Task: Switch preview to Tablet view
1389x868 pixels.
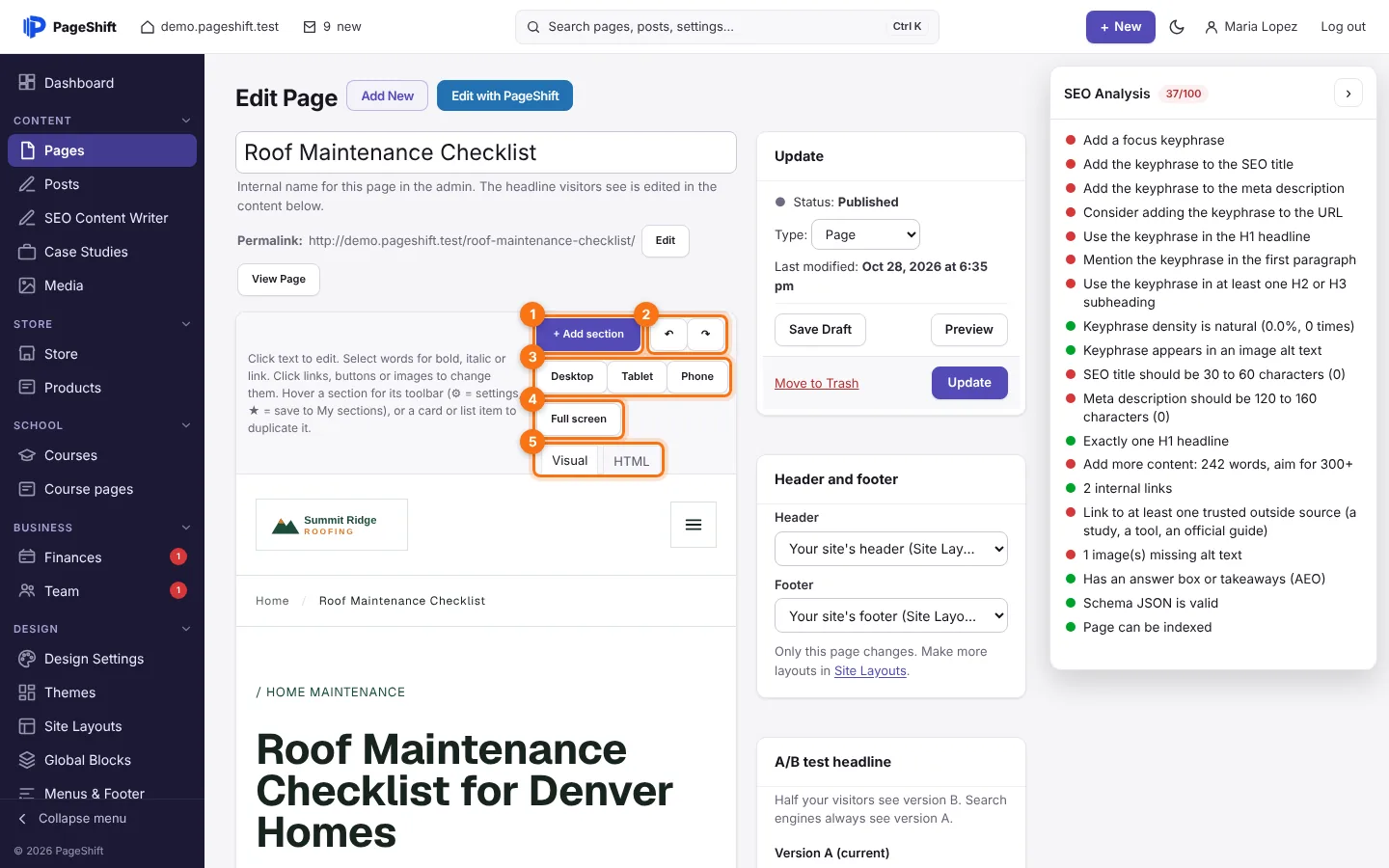Action: (x=638, y=376)
